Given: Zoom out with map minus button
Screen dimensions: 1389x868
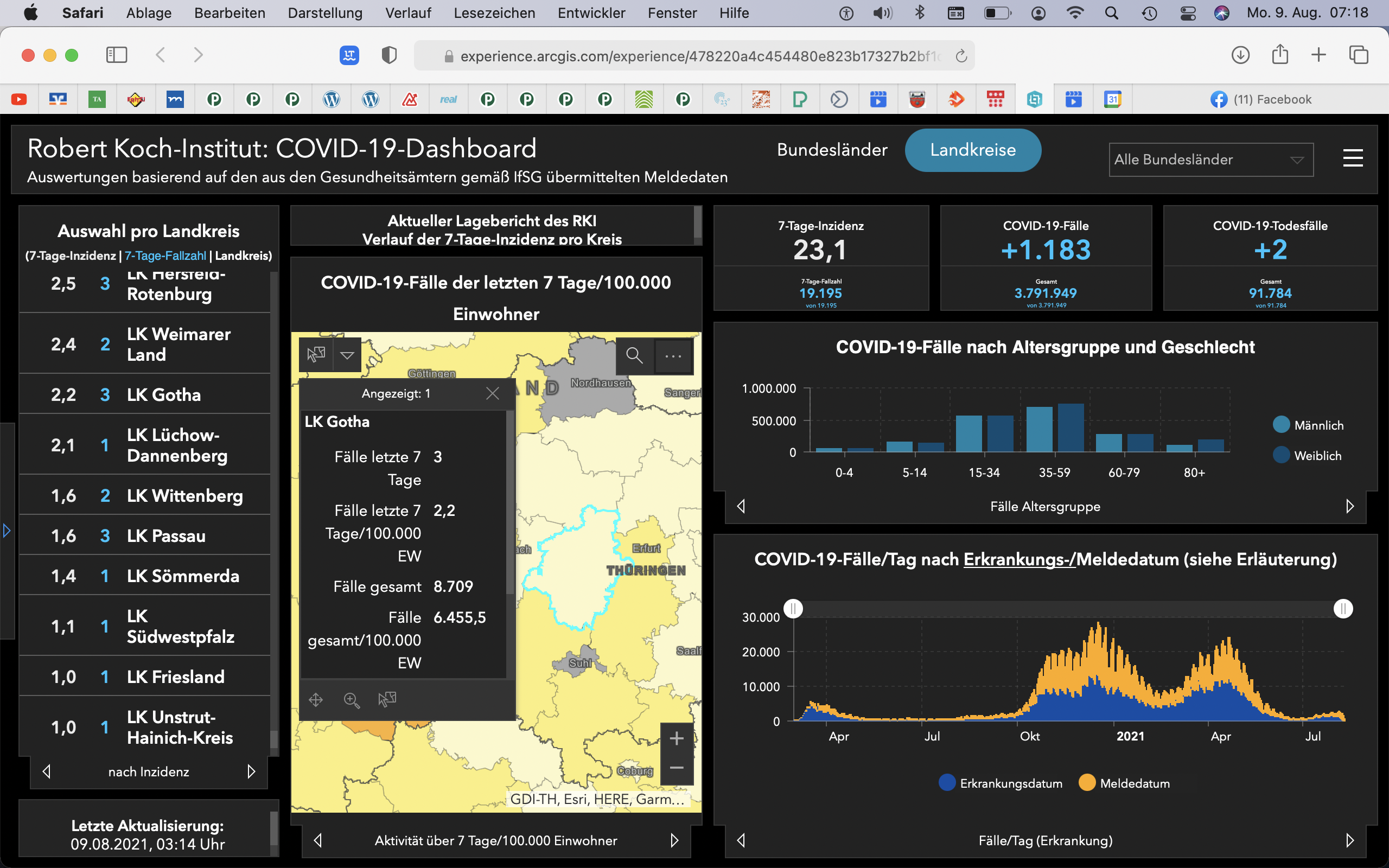Looking at the screenshot, I should (x=677, y=768).
